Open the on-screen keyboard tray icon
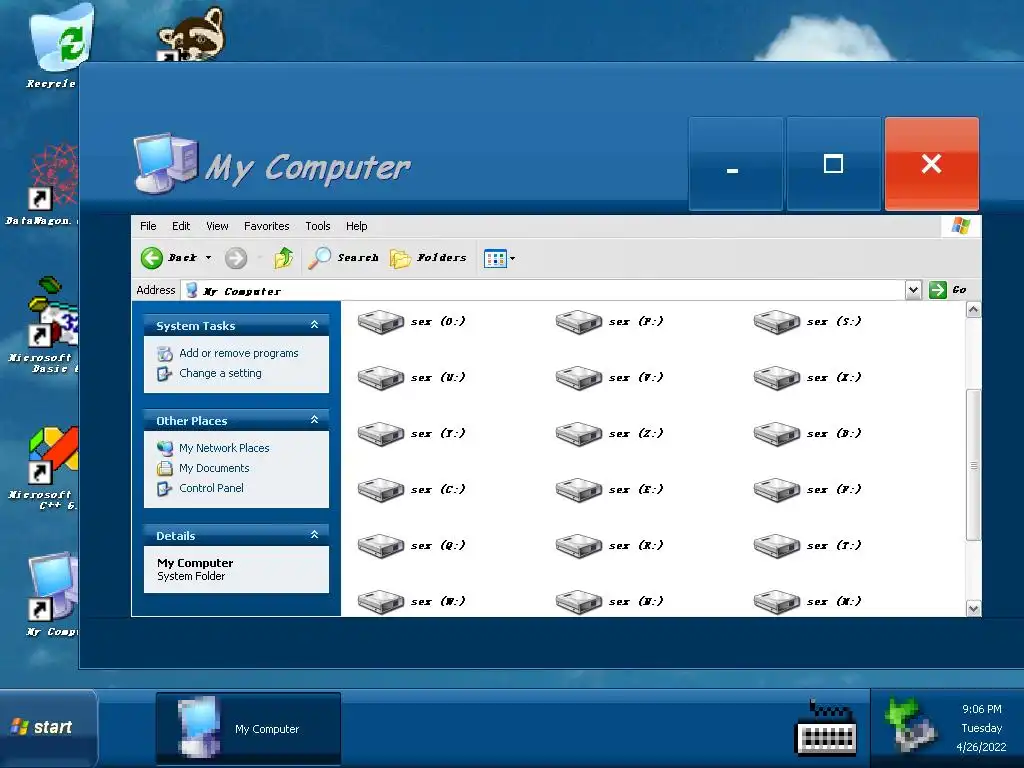 825,730
